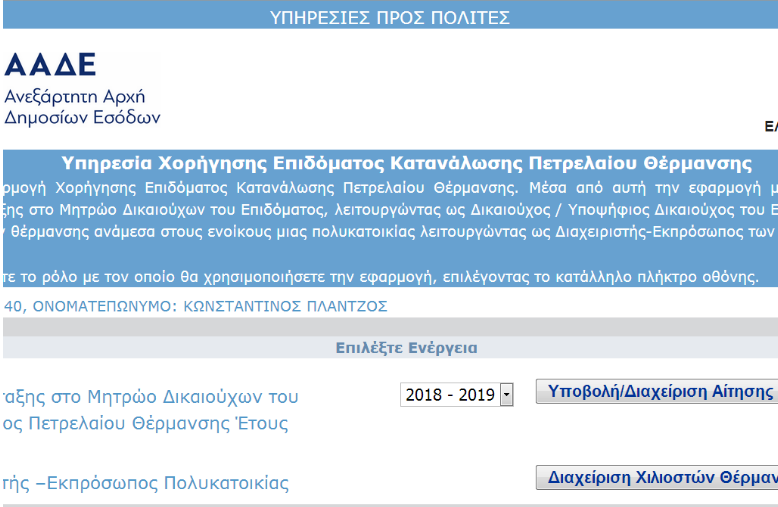Screen dimensions: 778x507
Task: Click the ΑΑΔΕ logo
Action: click(51, 65)
